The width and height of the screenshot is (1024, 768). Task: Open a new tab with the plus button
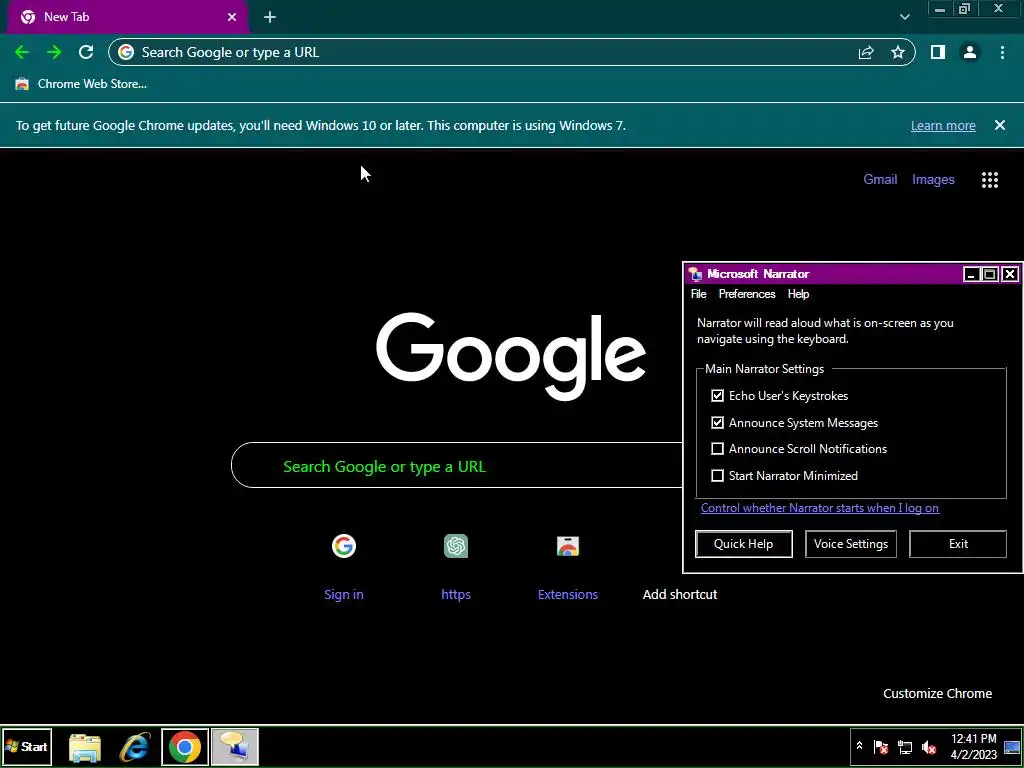pyautogui.click(x=270, y=17)
